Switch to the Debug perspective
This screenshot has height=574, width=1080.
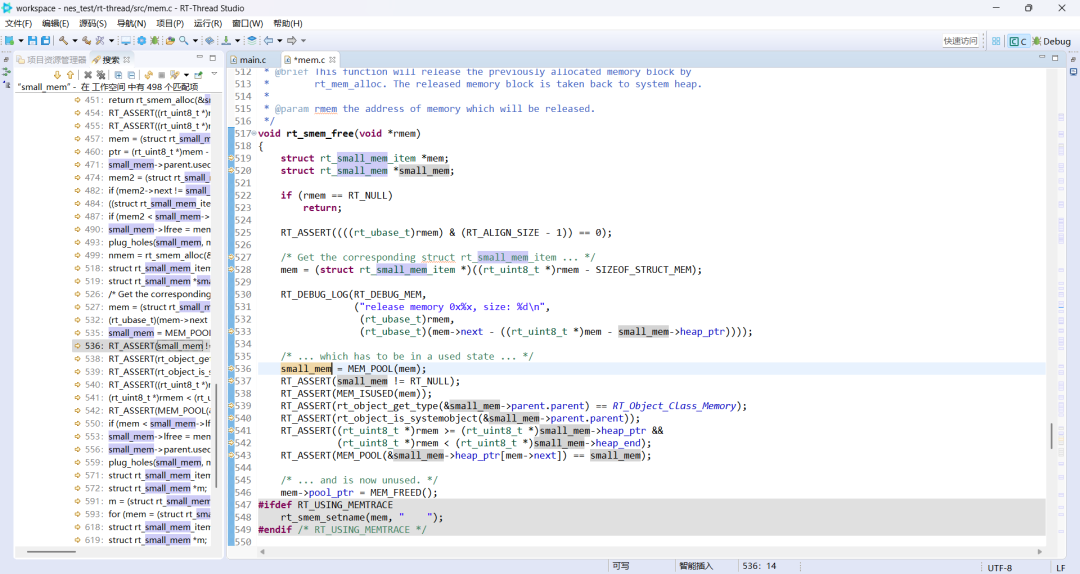click(1051, 41)
